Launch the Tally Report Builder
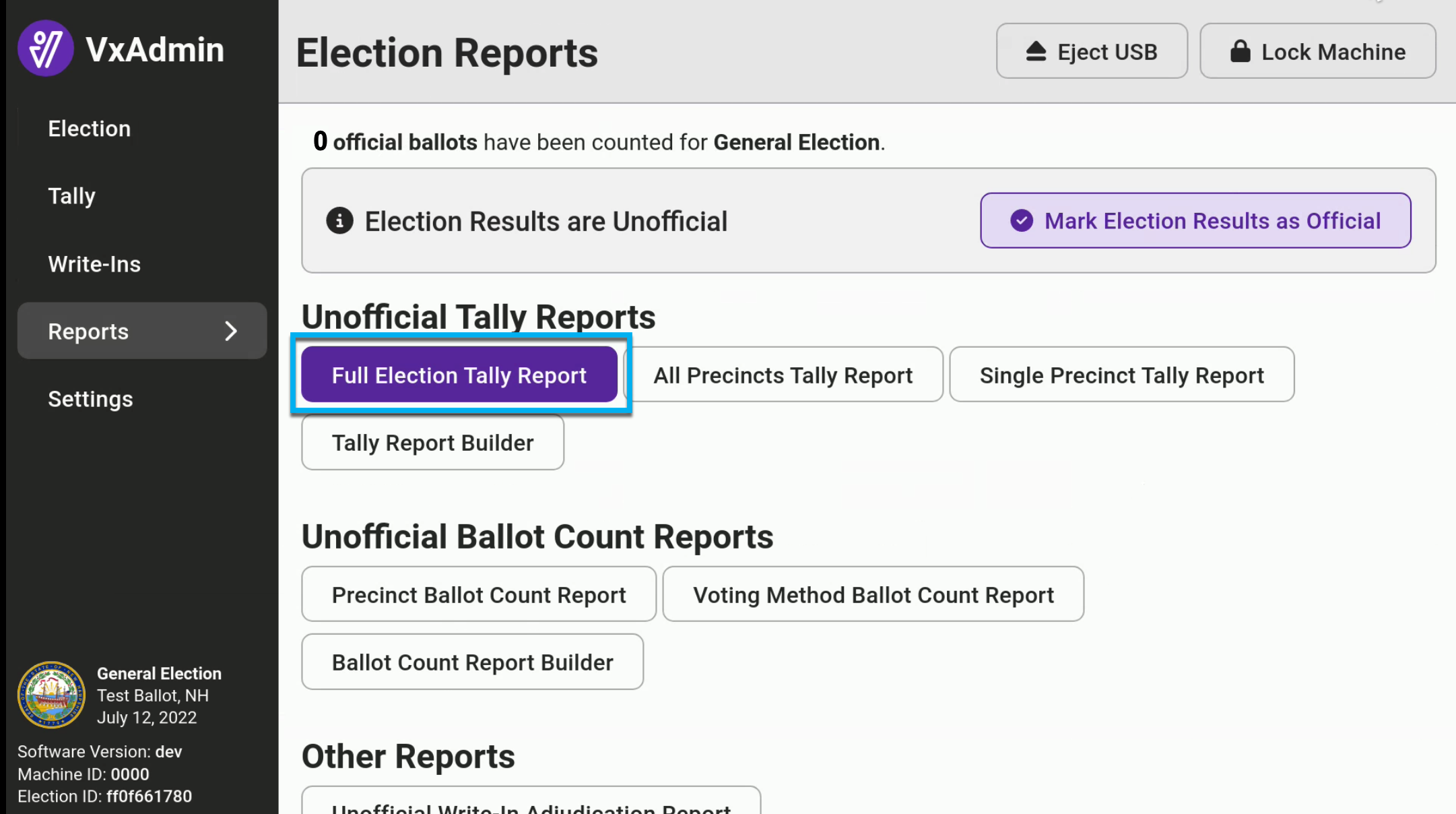1456x814 pixels. coord(433,443)
